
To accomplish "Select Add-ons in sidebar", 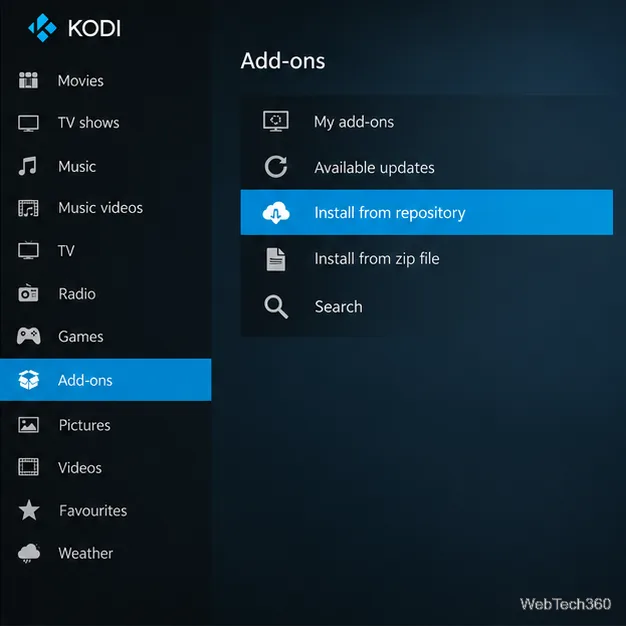I will tap(106, 380).
